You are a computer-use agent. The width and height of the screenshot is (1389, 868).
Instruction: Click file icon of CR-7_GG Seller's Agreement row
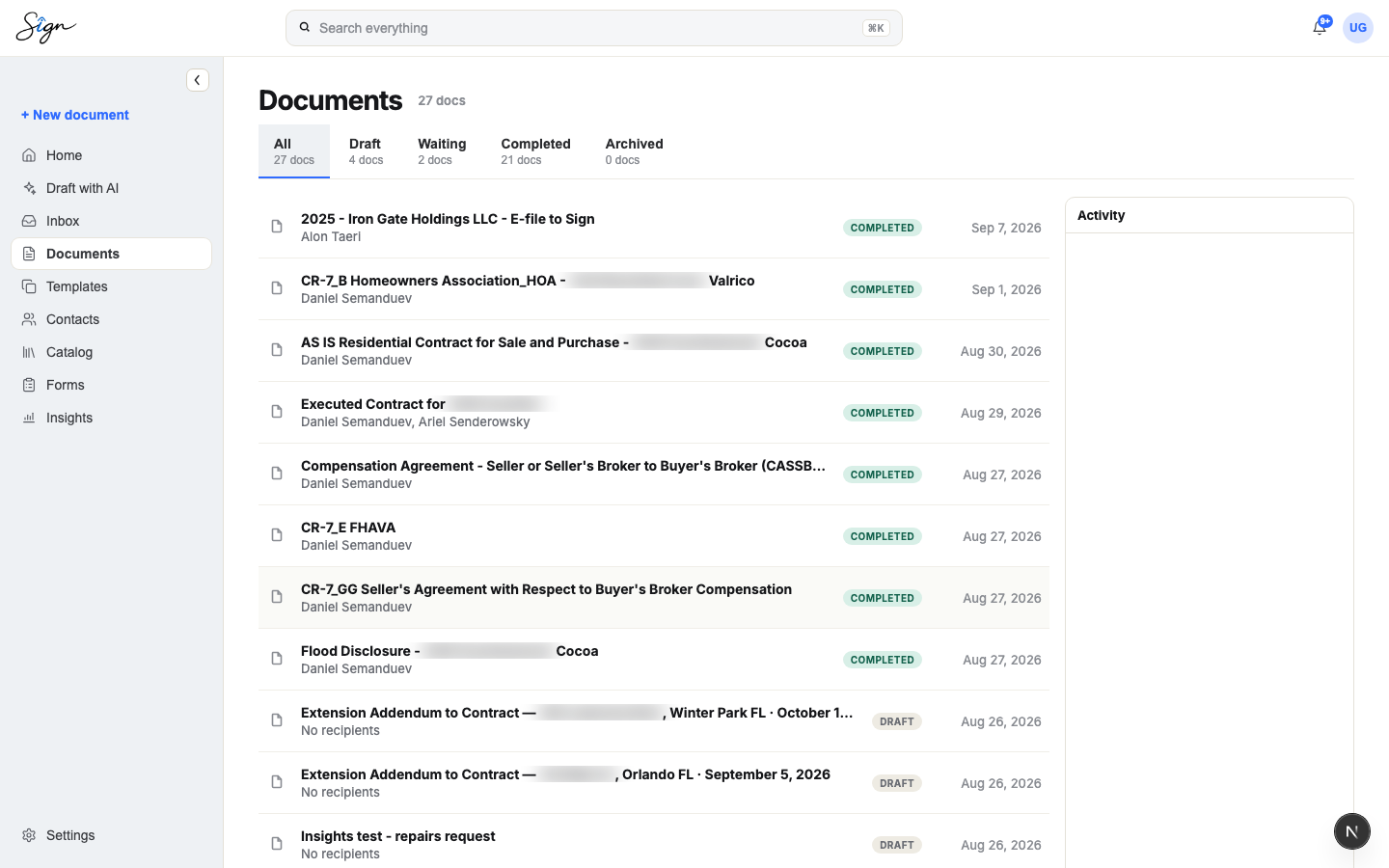(277, 597)
